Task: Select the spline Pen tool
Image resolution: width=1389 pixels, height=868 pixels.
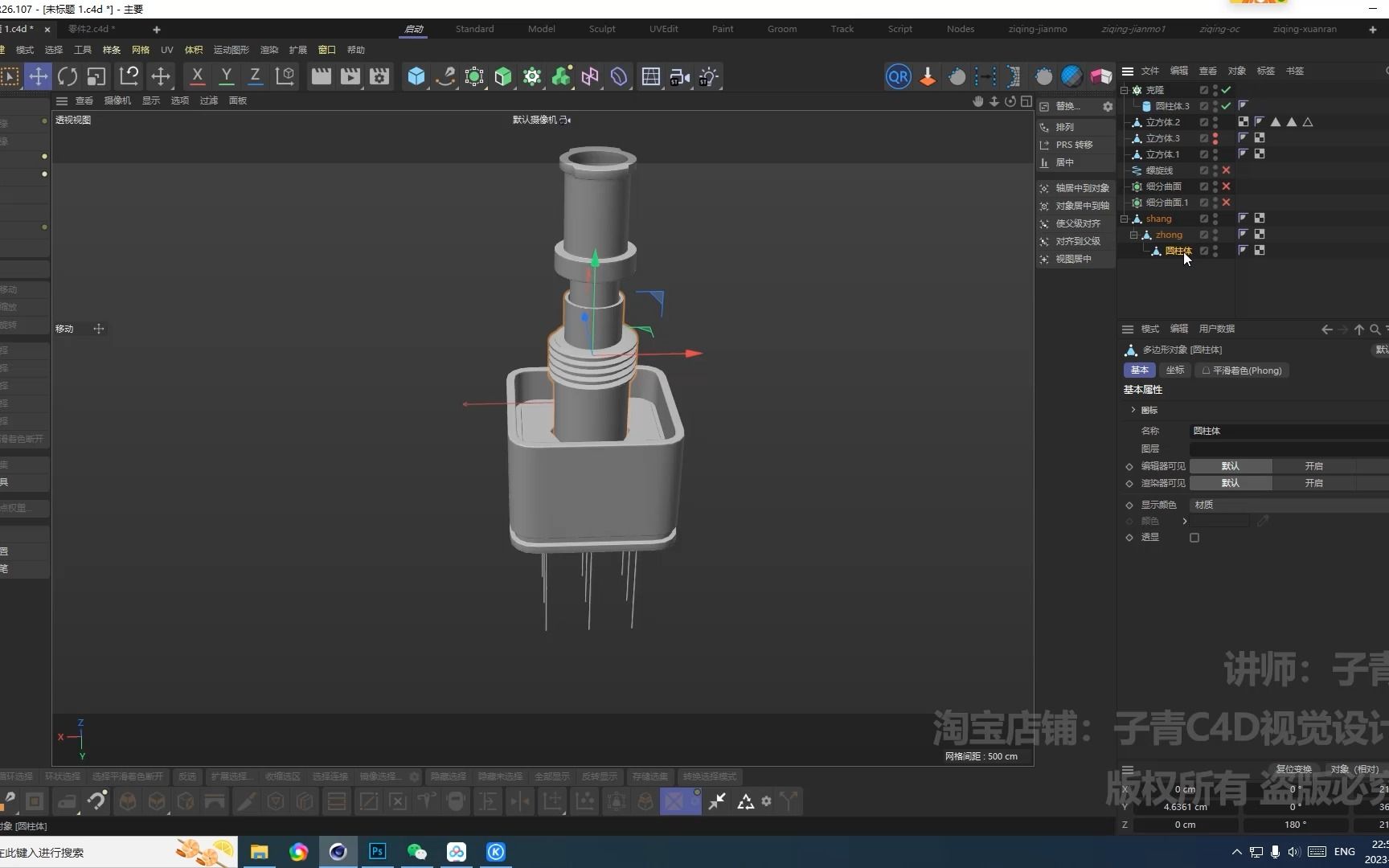Action: 445,76
